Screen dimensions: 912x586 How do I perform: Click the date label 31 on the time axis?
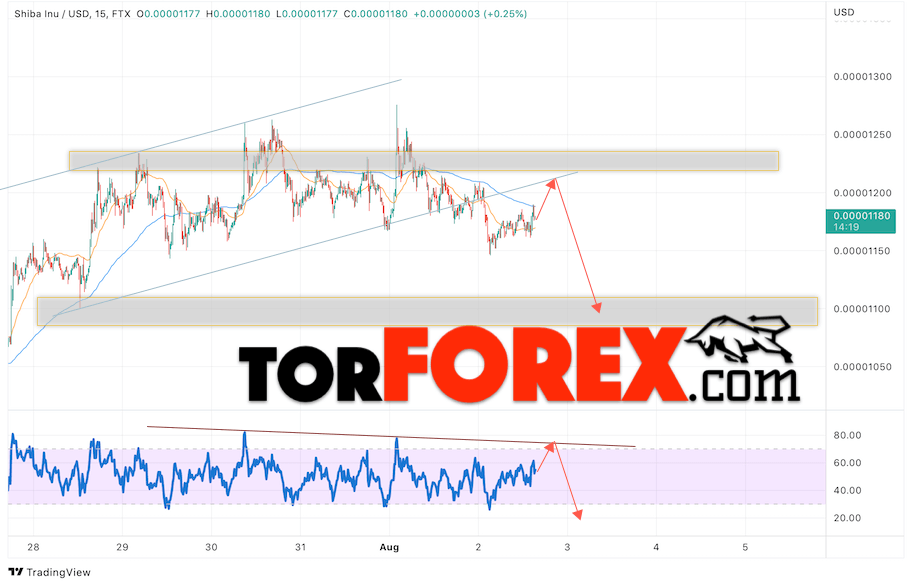[300, 547]
